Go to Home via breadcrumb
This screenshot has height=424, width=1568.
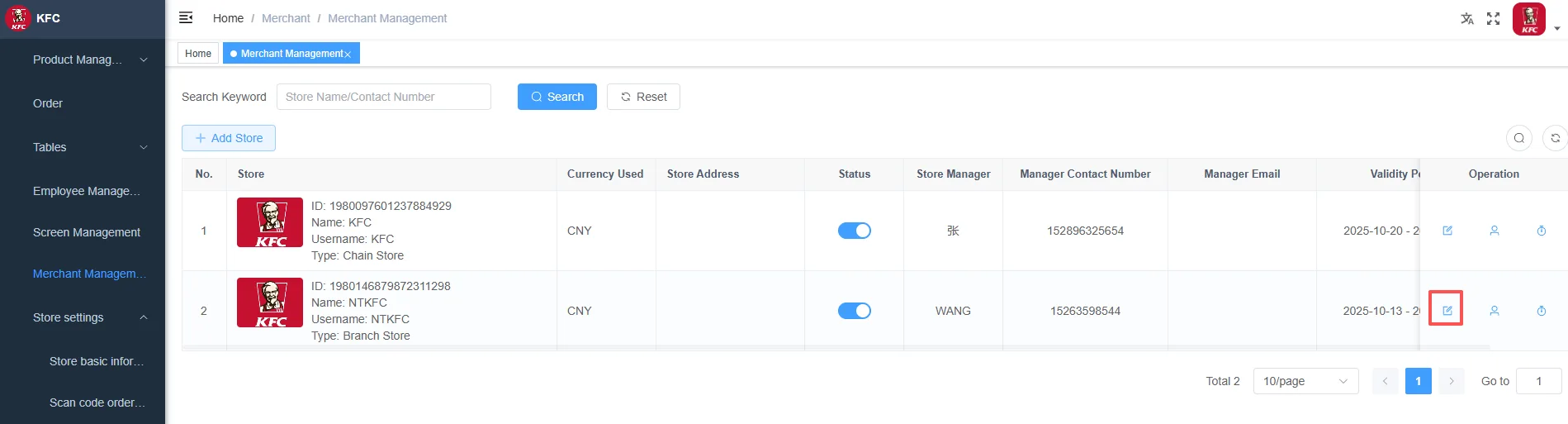click(x=228, y=18)
